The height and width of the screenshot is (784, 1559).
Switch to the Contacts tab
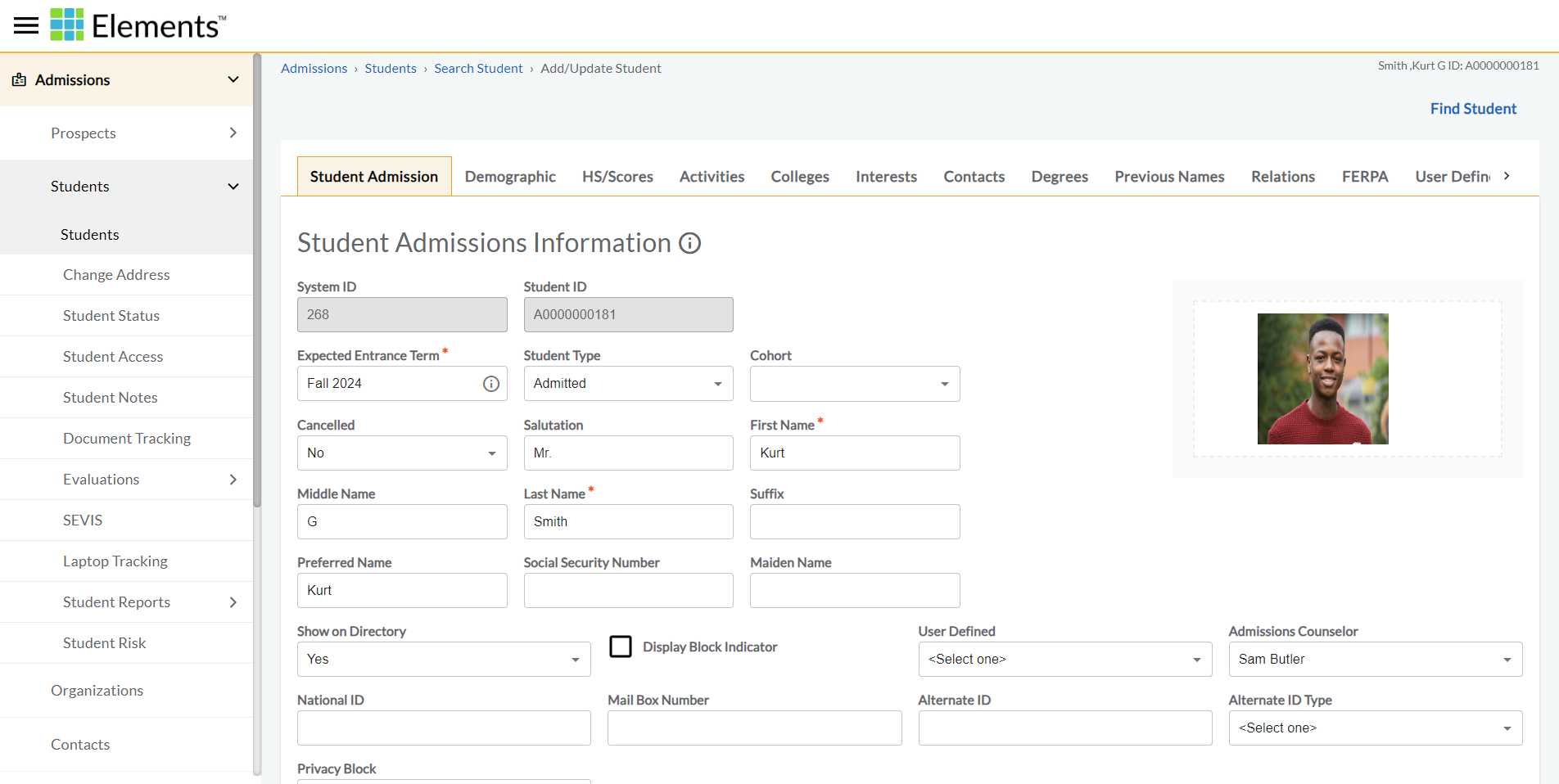974,177
